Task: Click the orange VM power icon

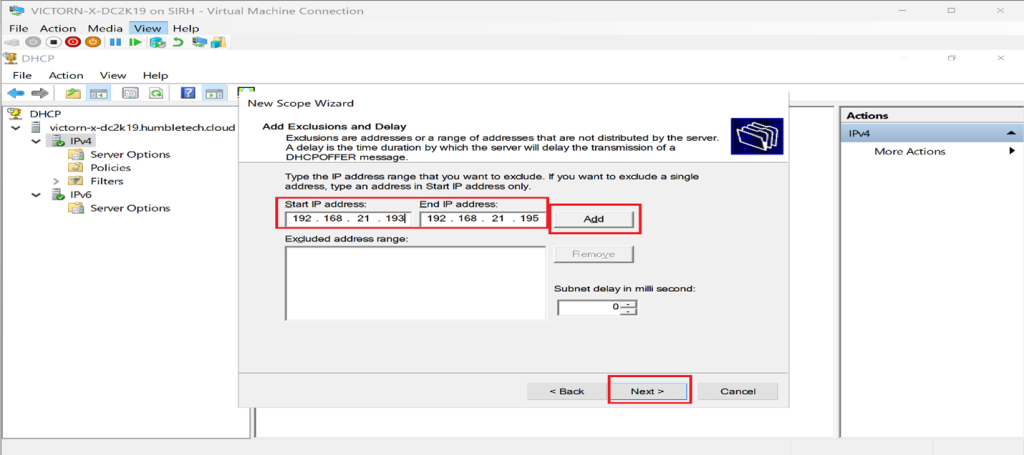Action: coord(92,42)
